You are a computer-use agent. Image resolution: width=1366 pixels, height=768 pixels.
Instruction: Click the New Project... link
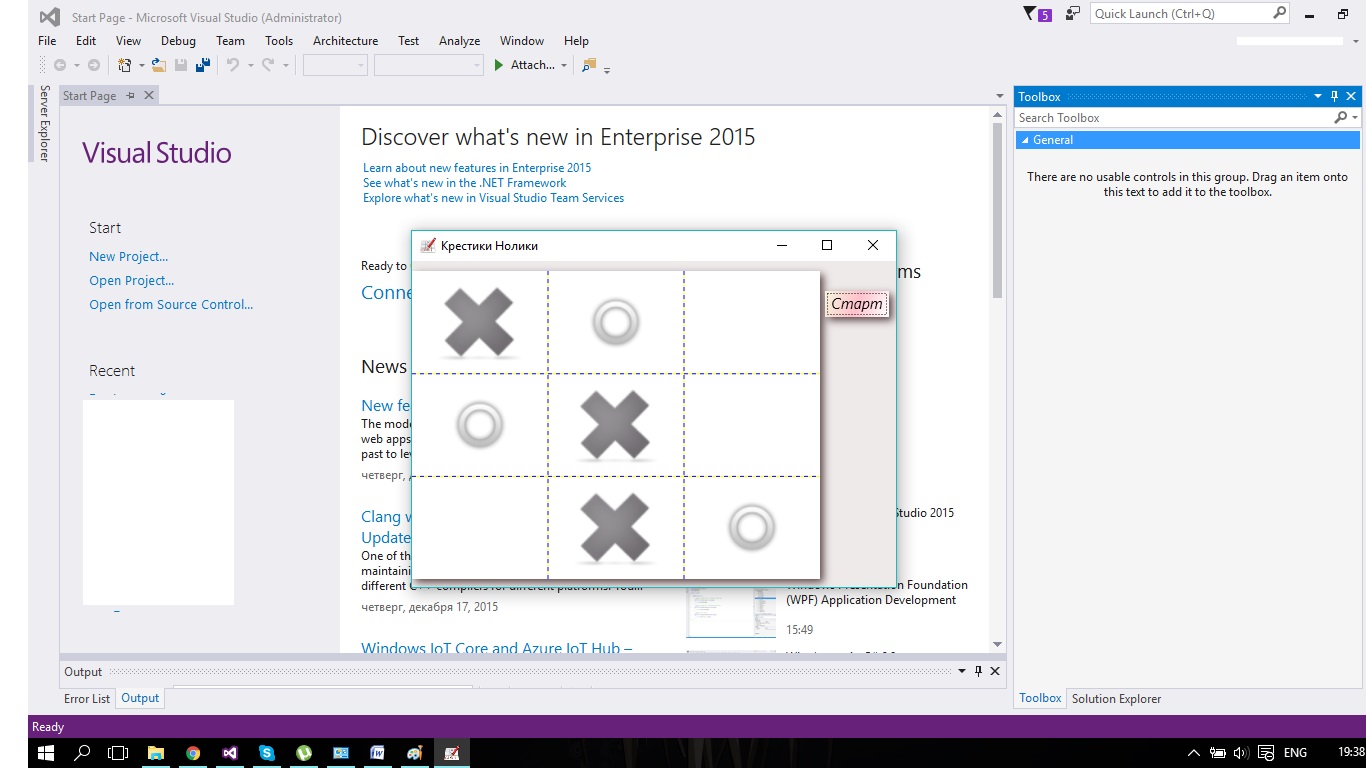pos(129,257)
